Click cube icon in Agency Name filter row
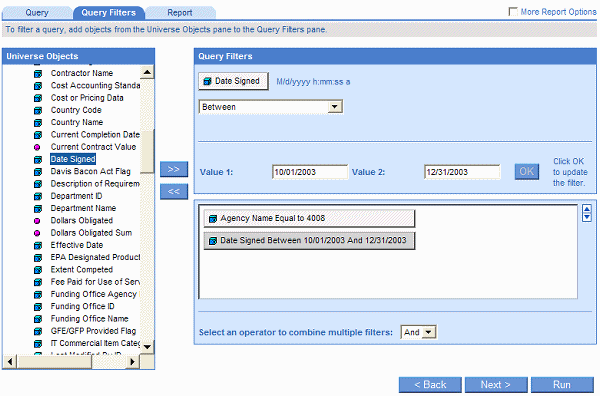 pyautogui.click(x=213, y=219)
